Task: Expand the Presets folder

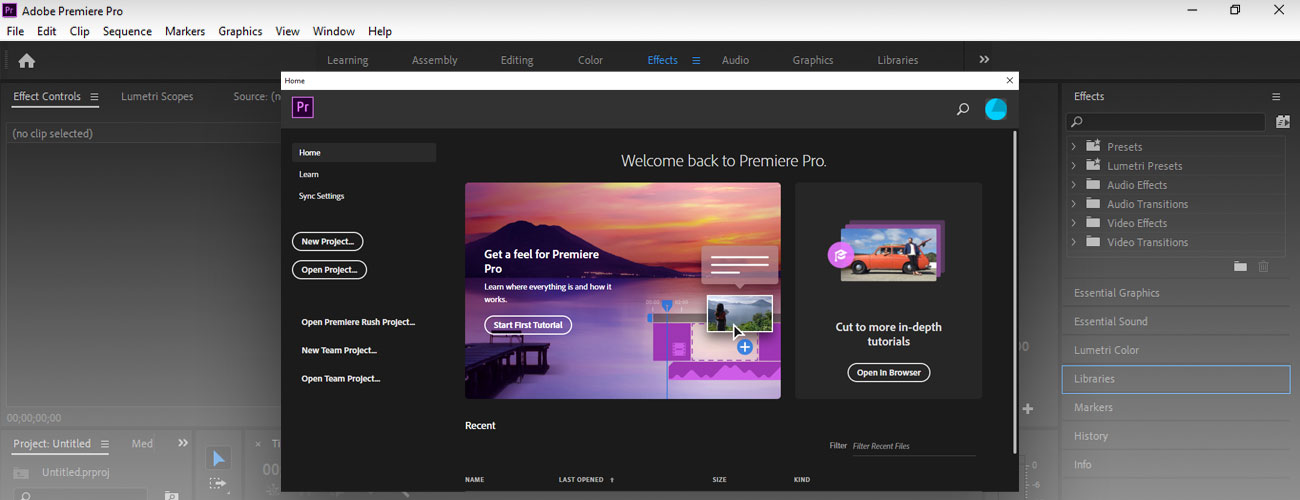Action: point(1074,146)
